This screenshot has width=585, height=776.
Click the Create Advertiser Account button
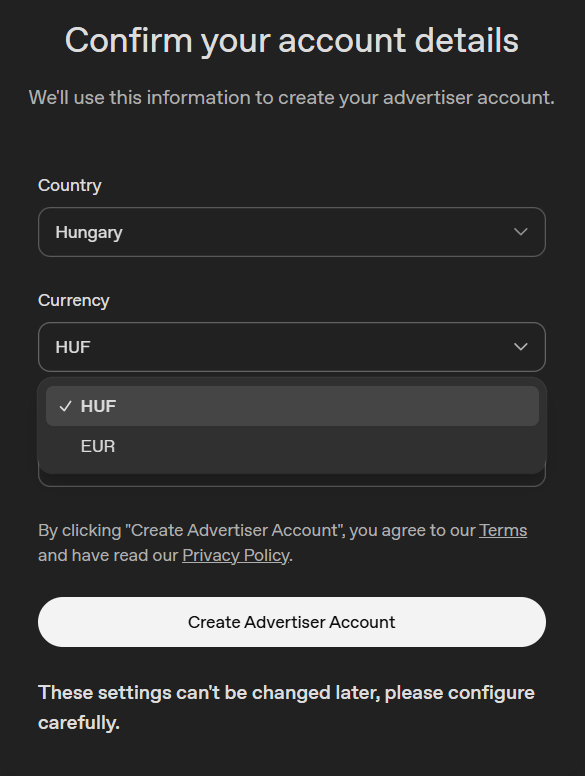coord(292,622)
